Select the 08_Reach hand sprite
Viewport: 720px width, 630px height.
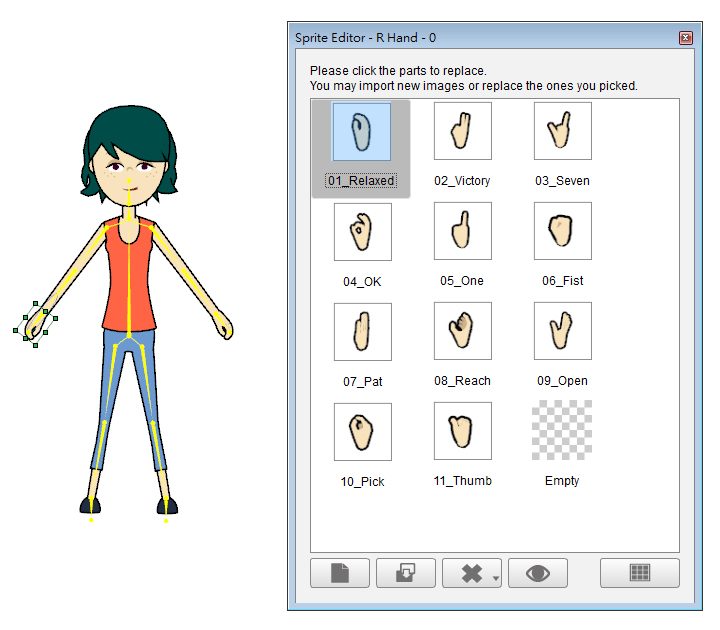pos(462,332)
